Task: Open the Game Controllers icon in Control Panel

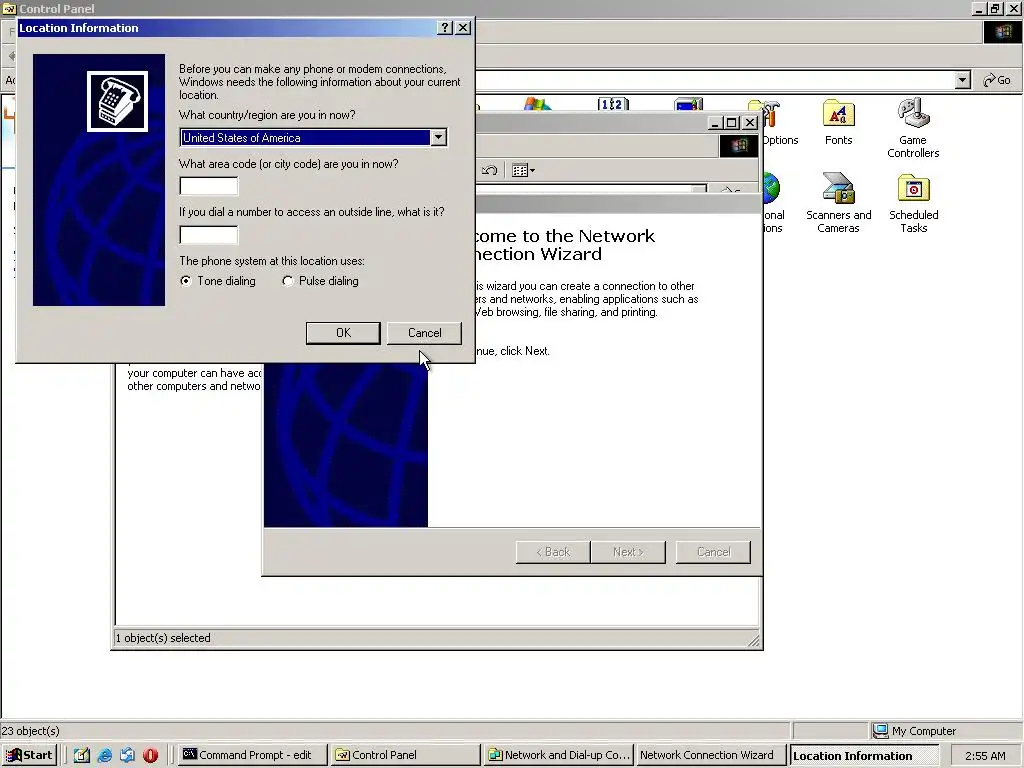Action: tap(913, 114)
